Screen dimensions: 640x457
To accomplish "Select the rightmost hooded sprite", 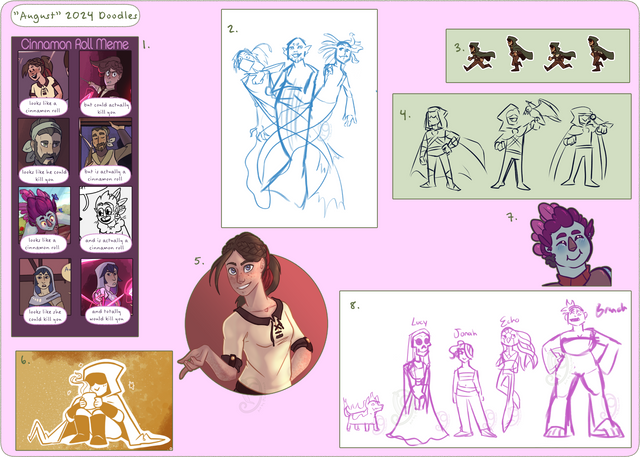I will pos(600,53).
